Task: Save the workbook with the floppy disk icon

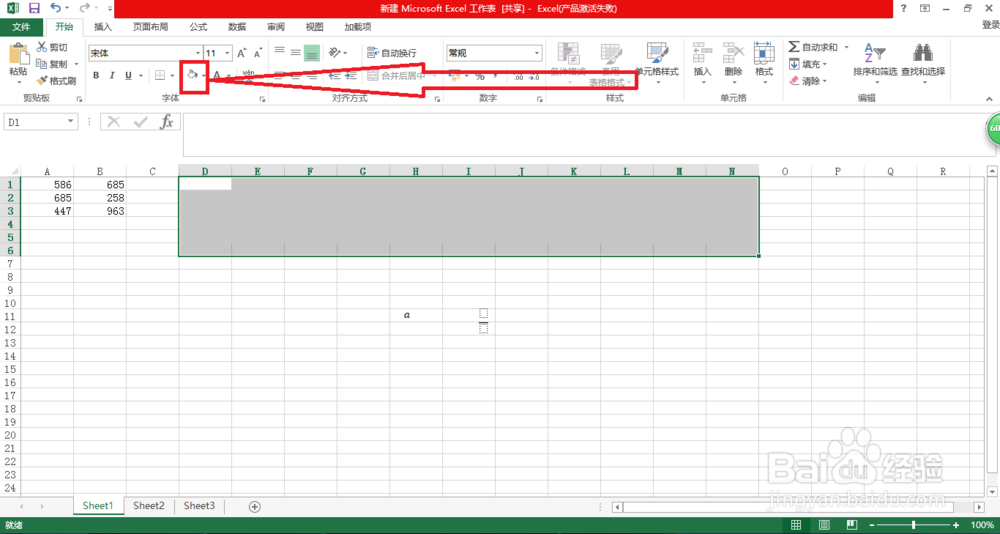Action: click(34, 8)
